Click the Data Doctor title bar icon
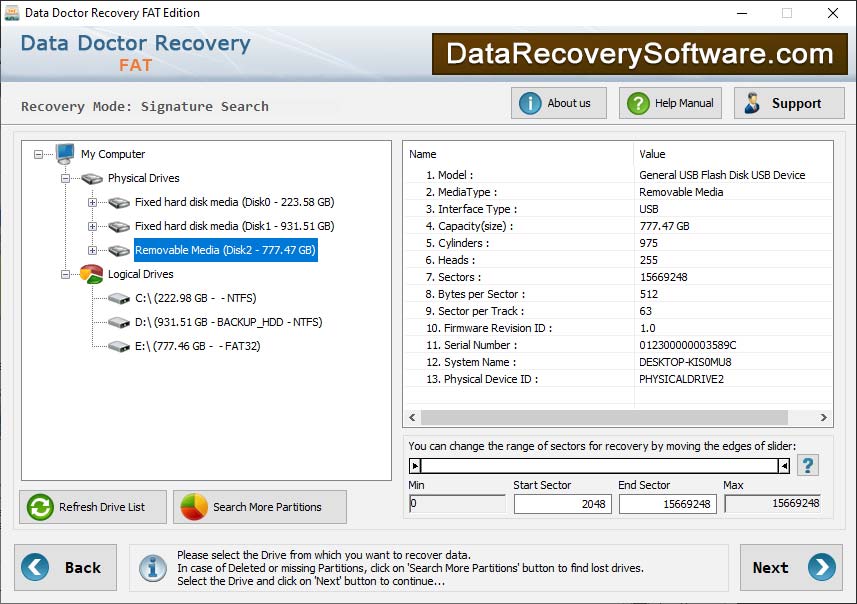Screen dimensions: 857x604 coord(11,12)
